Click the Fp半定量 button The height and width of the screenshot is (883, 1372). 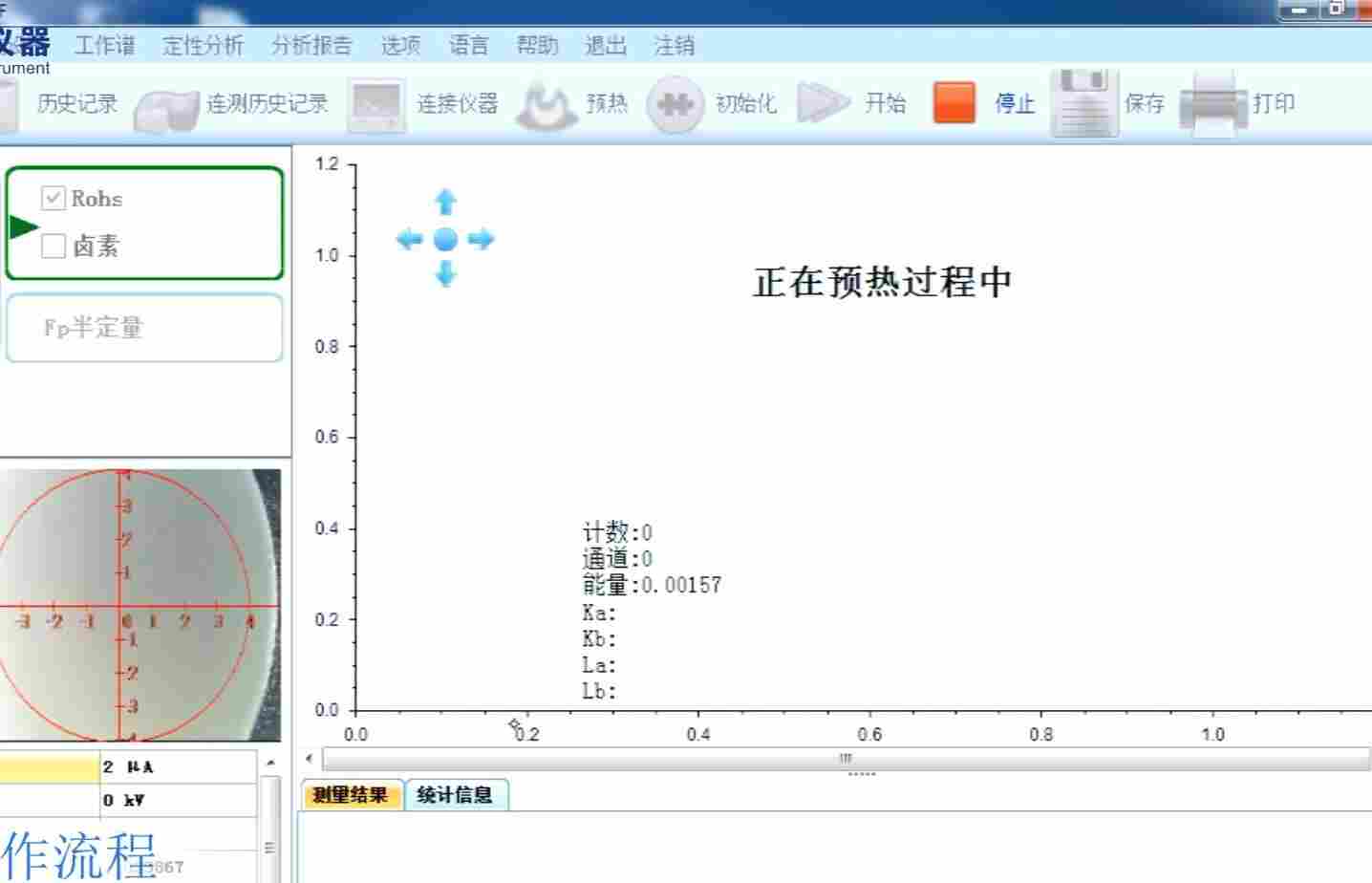(x=143, y=328)
